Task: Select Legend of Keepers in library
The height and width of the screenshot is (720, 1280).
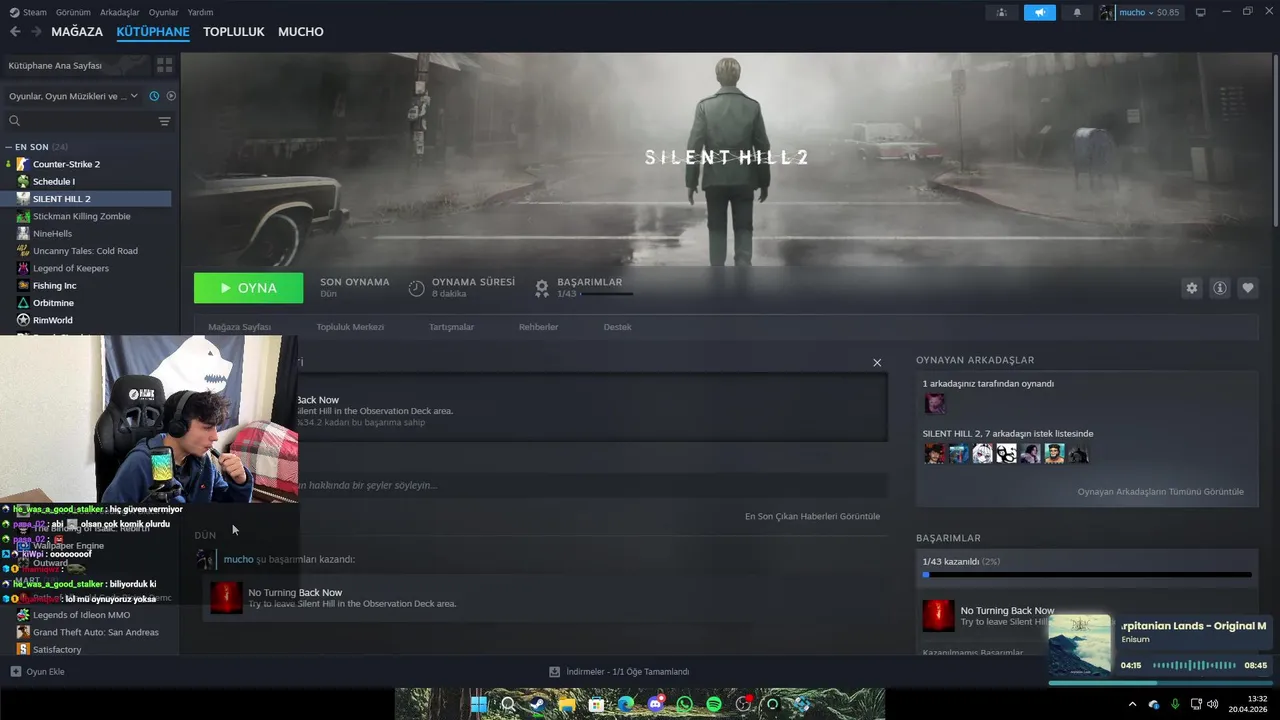Action: (x=71, y=268)
